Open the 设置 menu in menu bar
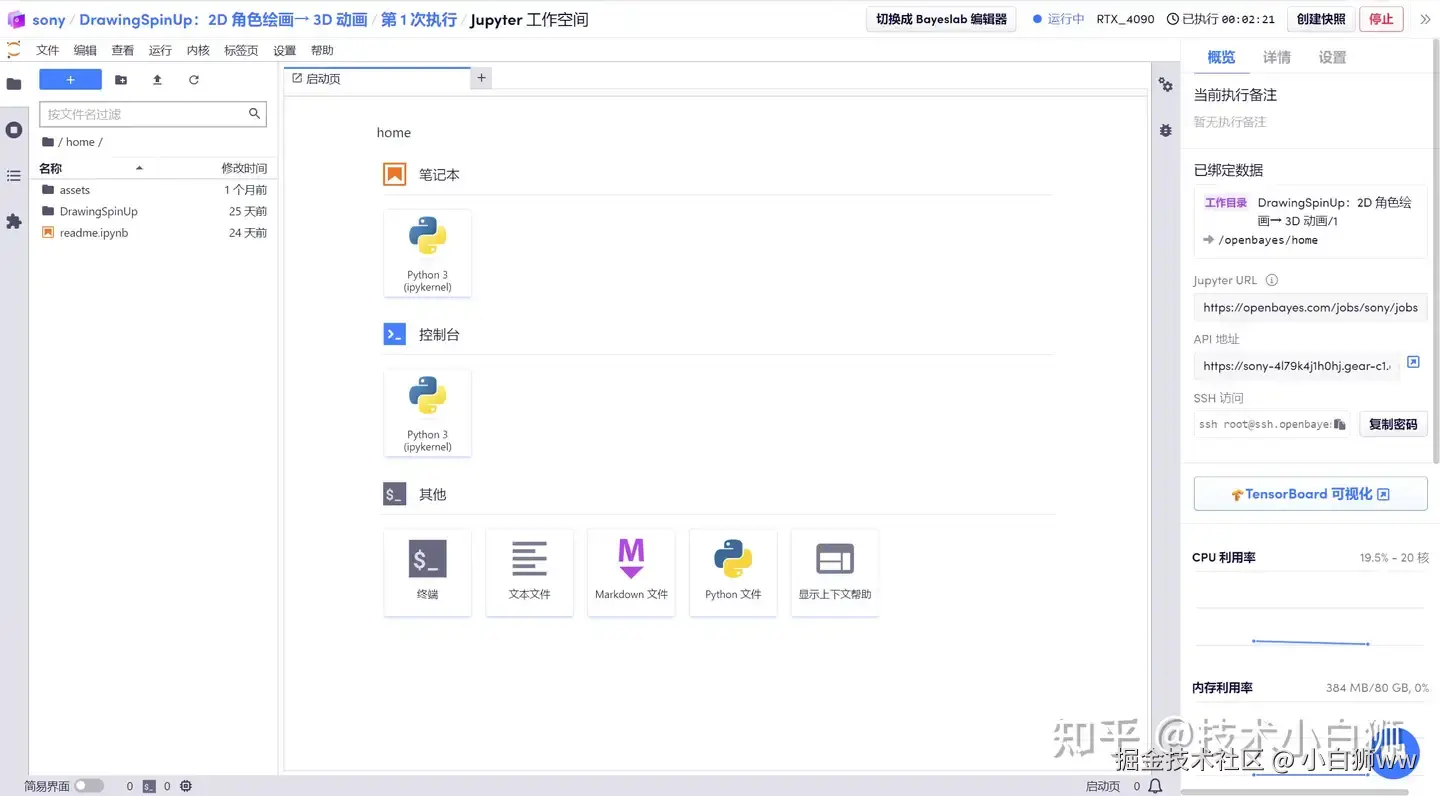The width and height of the screenshot is (1440, 796). pos(284,50)
